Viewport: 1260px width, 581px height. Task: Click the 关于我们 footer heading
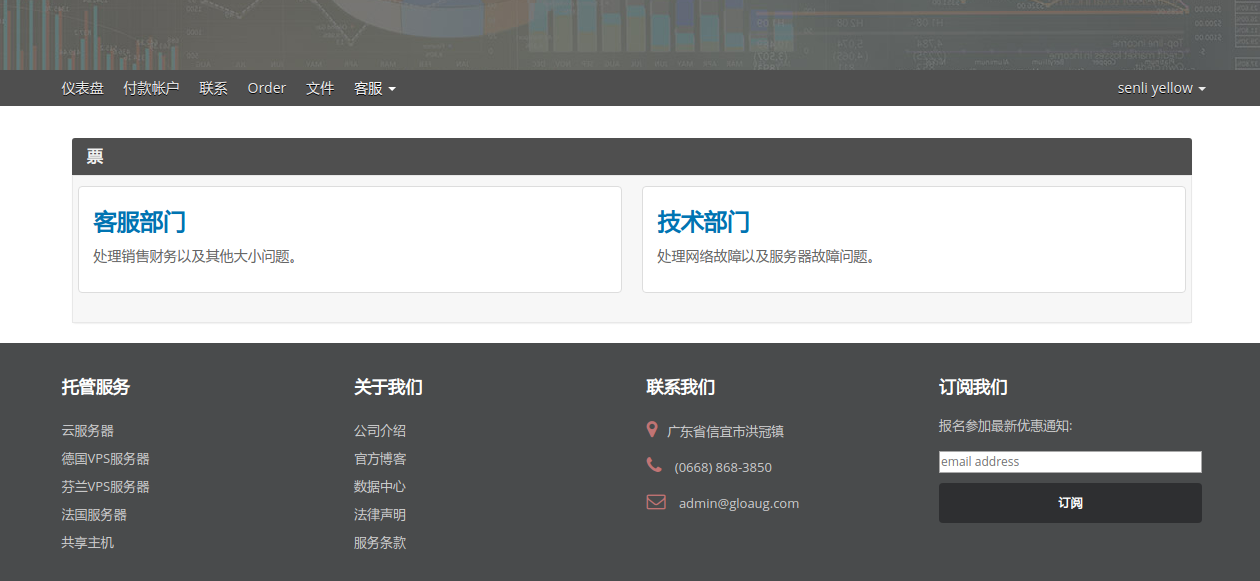coord(388,387)
